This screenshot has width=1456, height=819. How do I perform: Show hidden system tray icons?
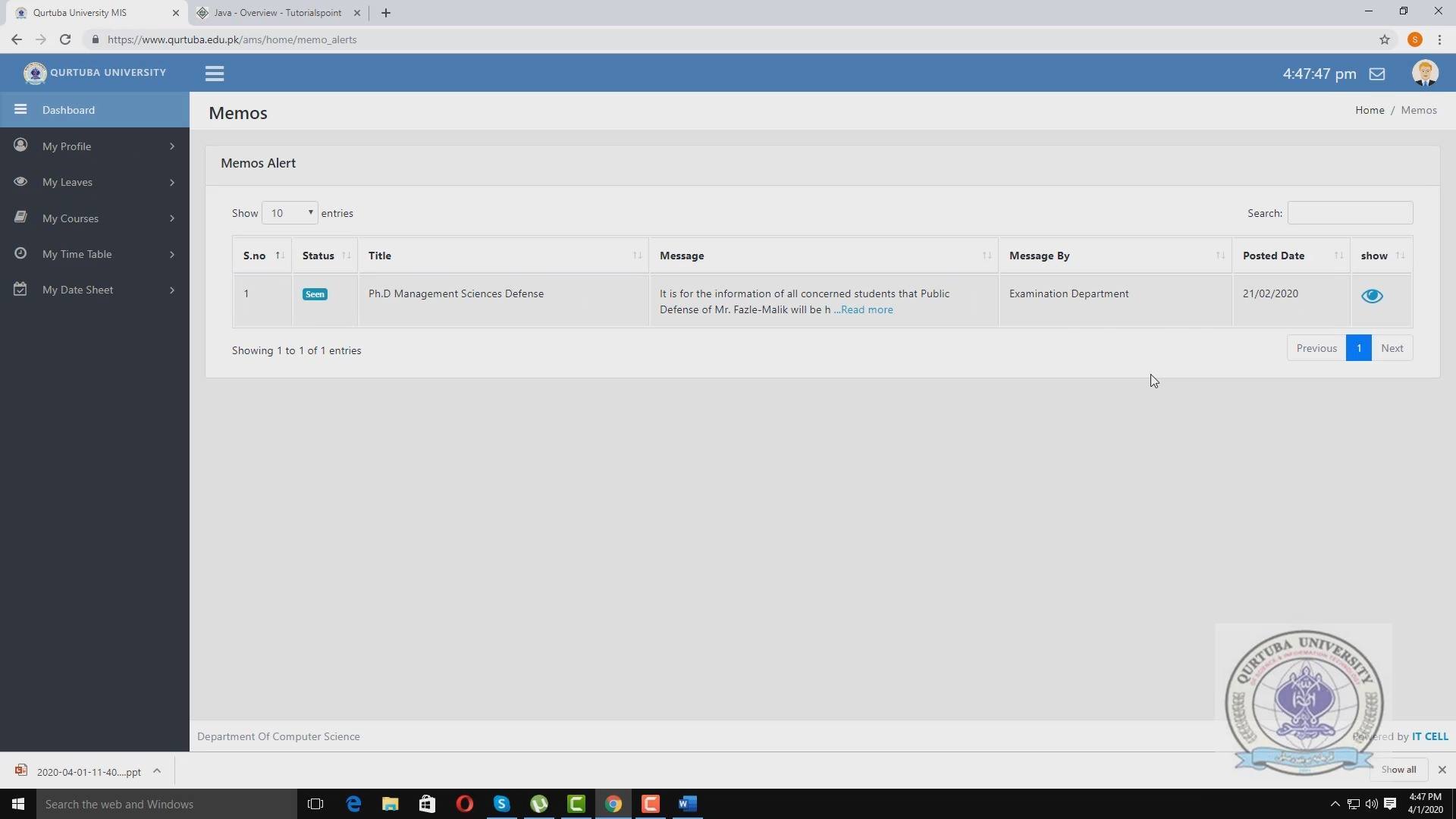click(1335, 804)
